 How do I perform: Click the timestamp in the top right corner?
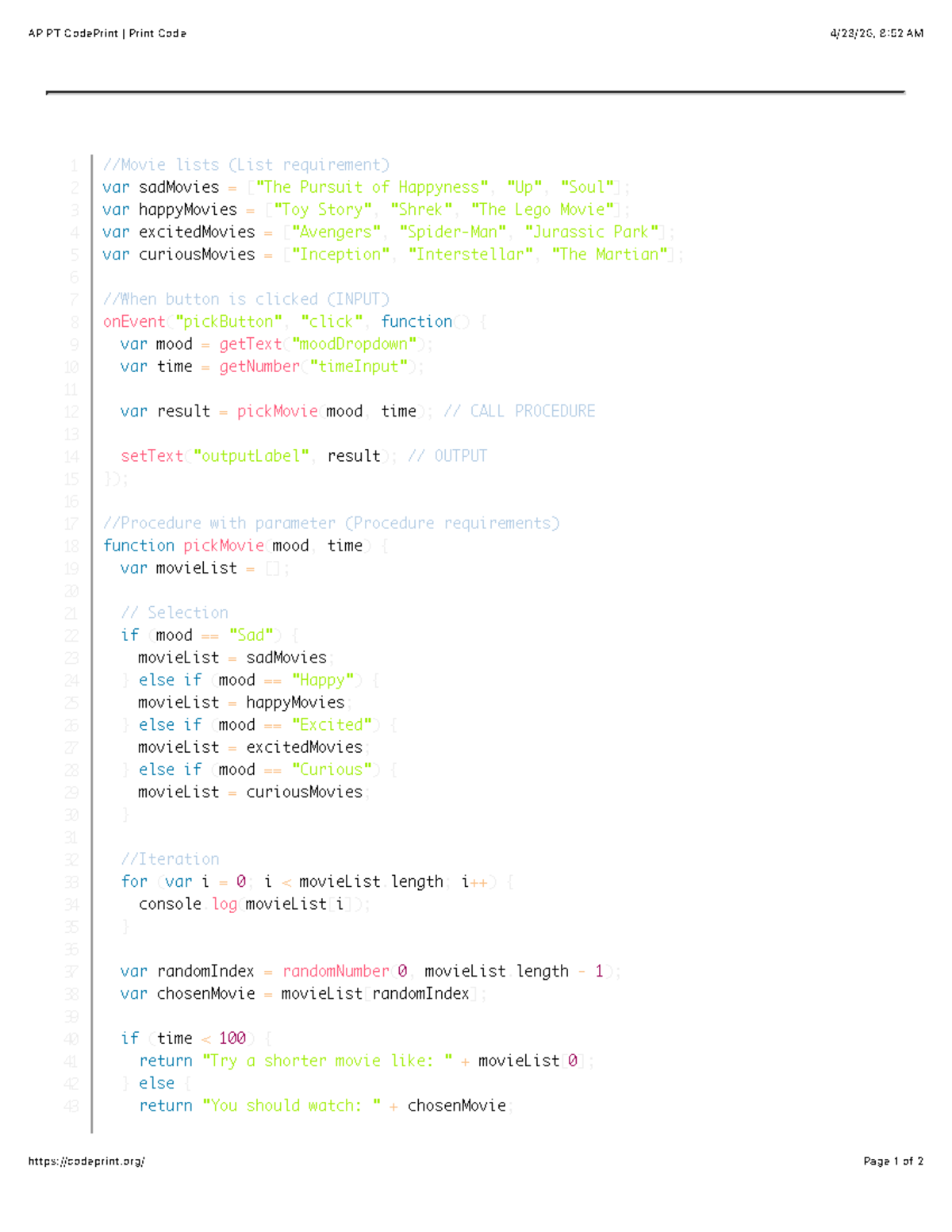click(x=877, y=33)
